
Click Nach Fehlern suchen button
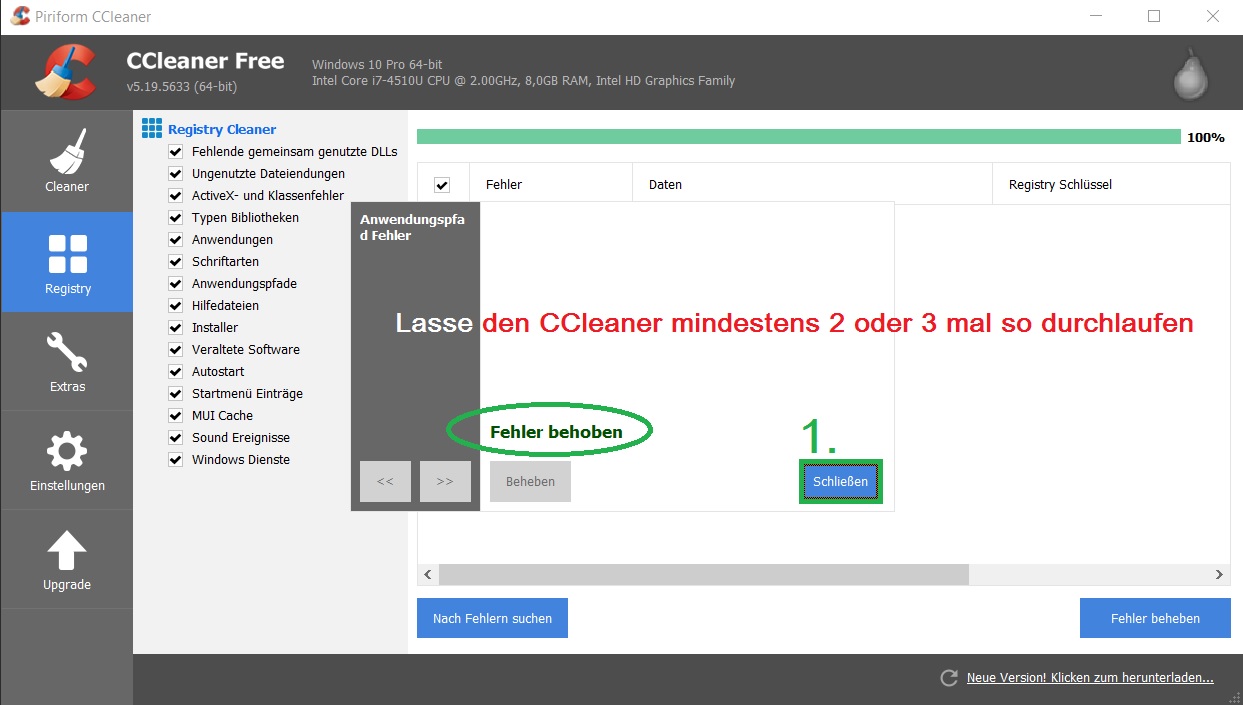click(x=492, y=618)
